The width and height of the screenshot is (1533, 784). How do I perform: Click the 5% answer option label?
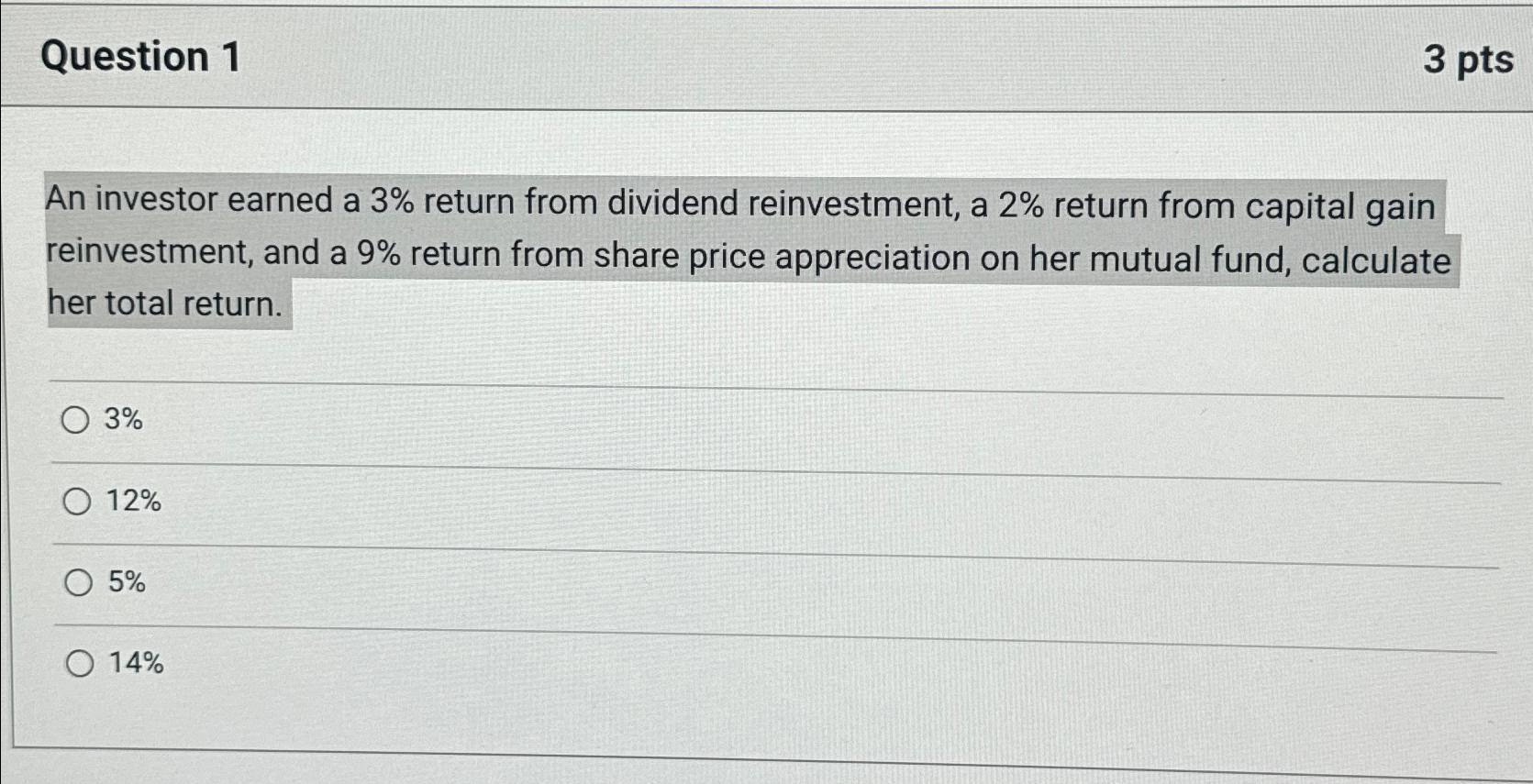tap(128, 581)
